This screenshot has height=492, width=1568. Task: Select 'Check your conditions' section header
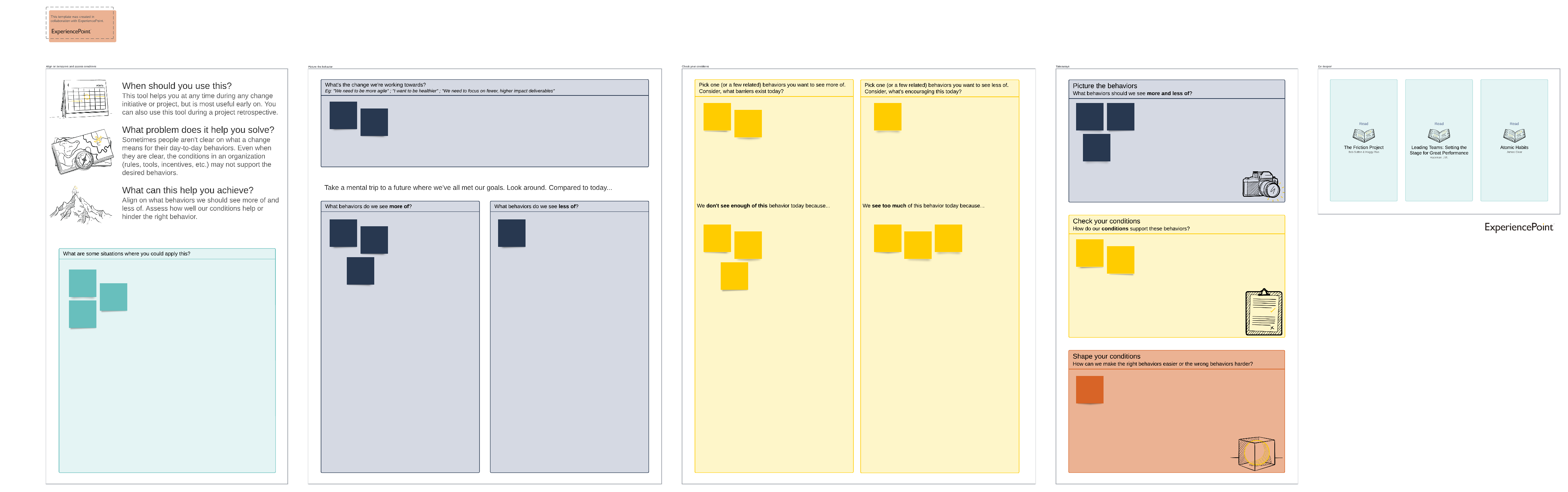click(x=1106, y=221)
